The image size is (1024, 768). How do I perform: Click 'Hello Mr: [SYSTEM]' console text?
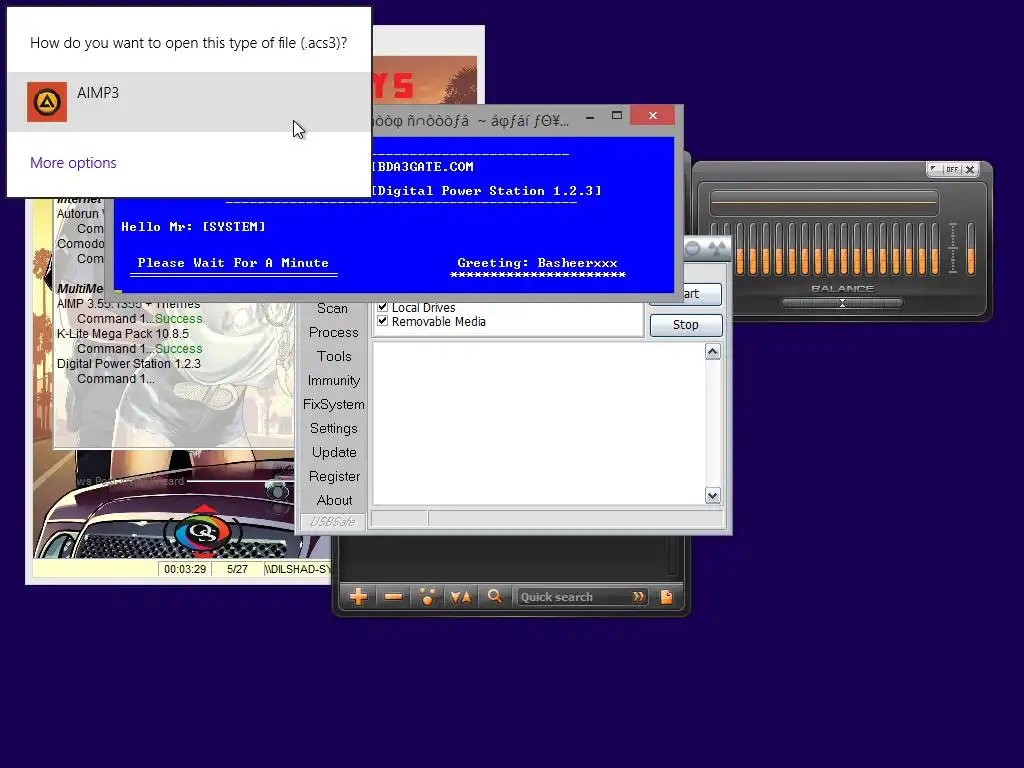coord(193,227)
